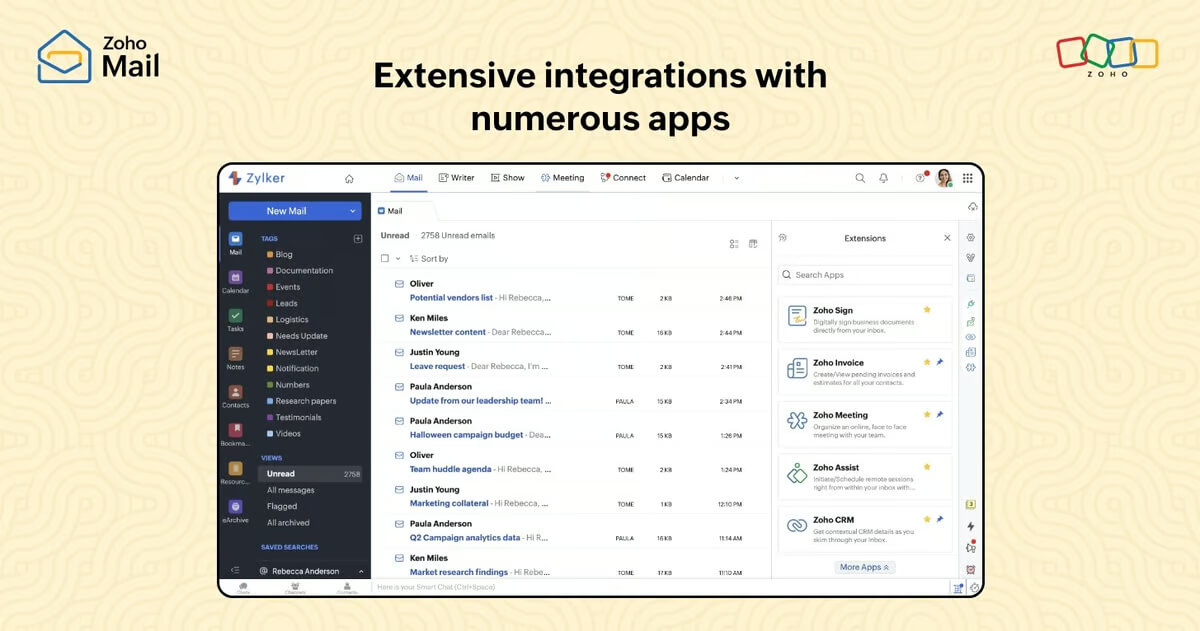Open the Contacts module in sidebar
This screenshot has width=1200, height=631.
(235, 397)
